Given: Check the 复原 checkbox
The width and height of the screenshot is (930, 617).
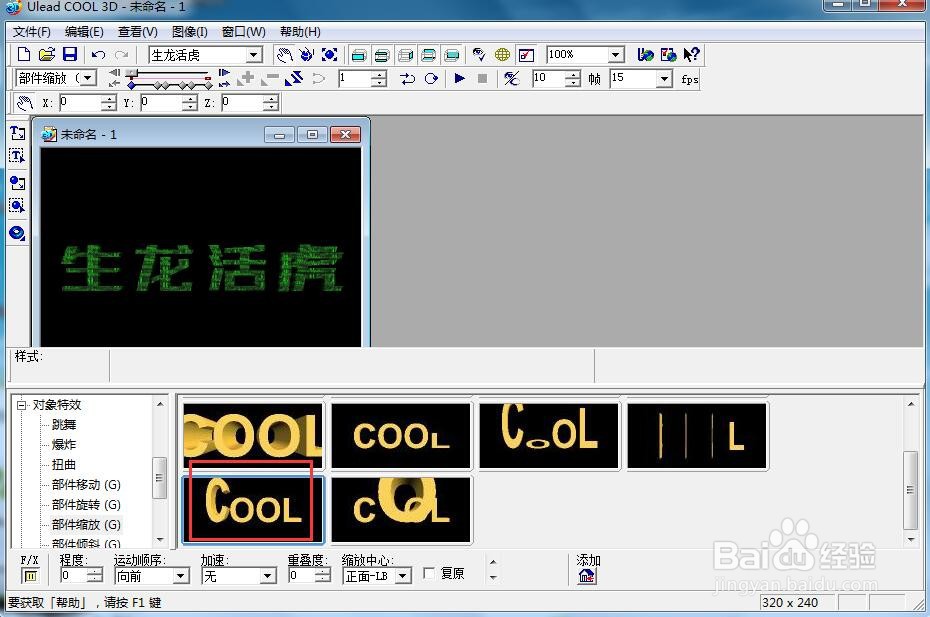Looking at the screenshot, I should coord(429,573).
